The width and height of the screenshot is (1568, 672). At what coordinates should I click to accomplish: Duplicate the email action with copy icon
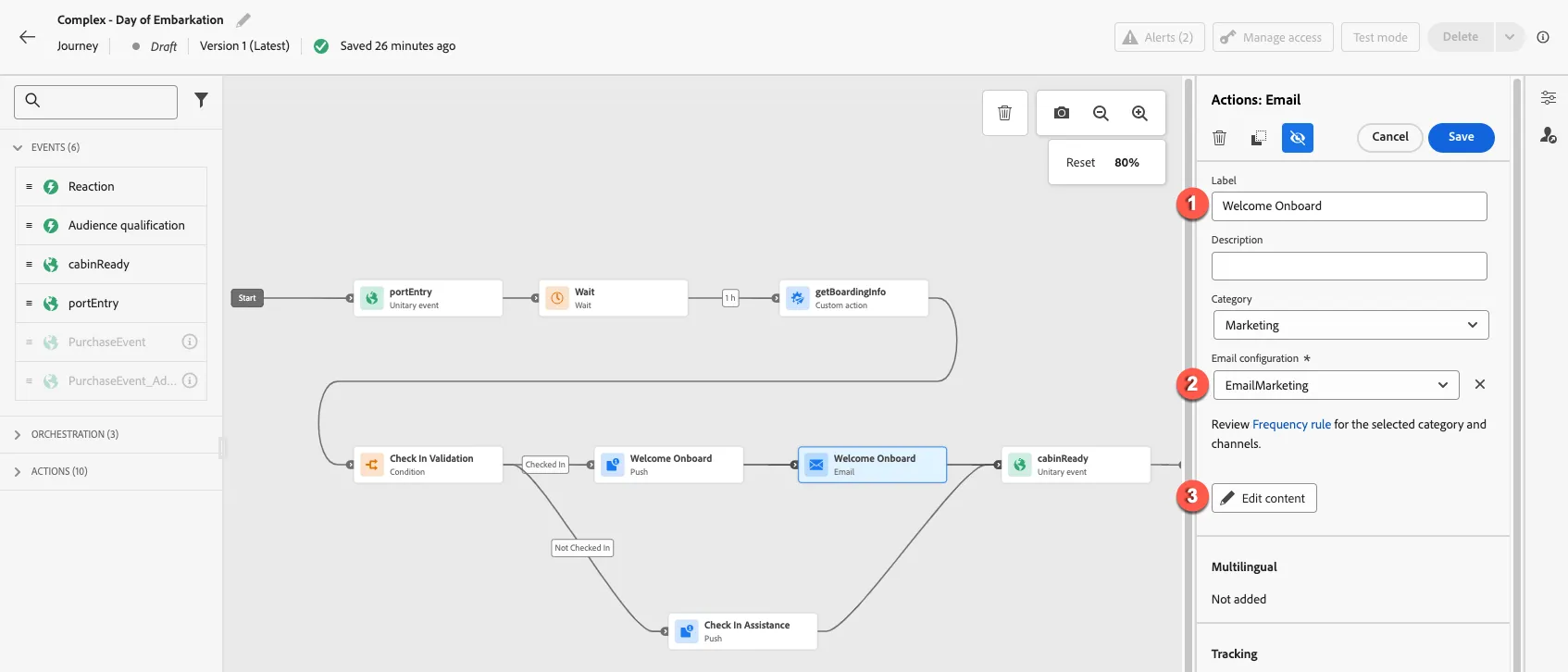pyautogui.click(x=1259, y=138)
